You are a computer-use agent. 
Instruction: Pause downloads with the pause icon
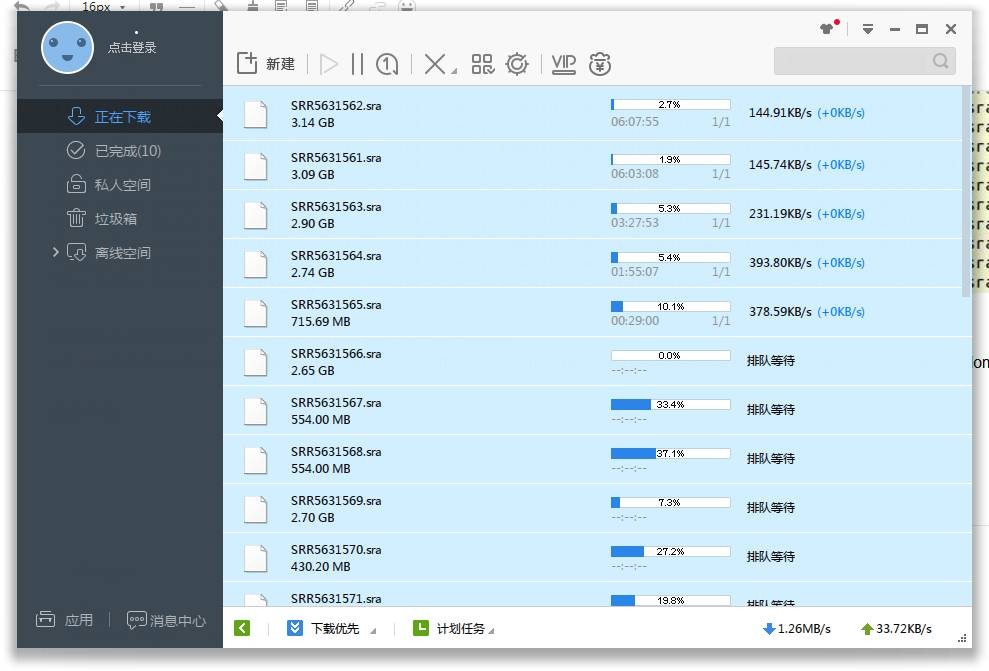[x=357, y=64]
